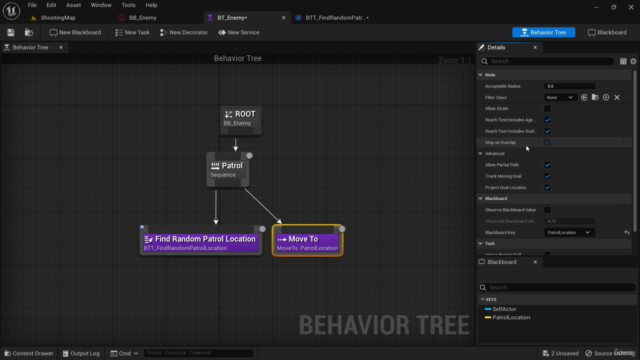Image resolution: width=640 pixels, height=360 pixels.
Task: Open Details property matrix grid icon
Action: pyautogui.click(x=623, y=61)
